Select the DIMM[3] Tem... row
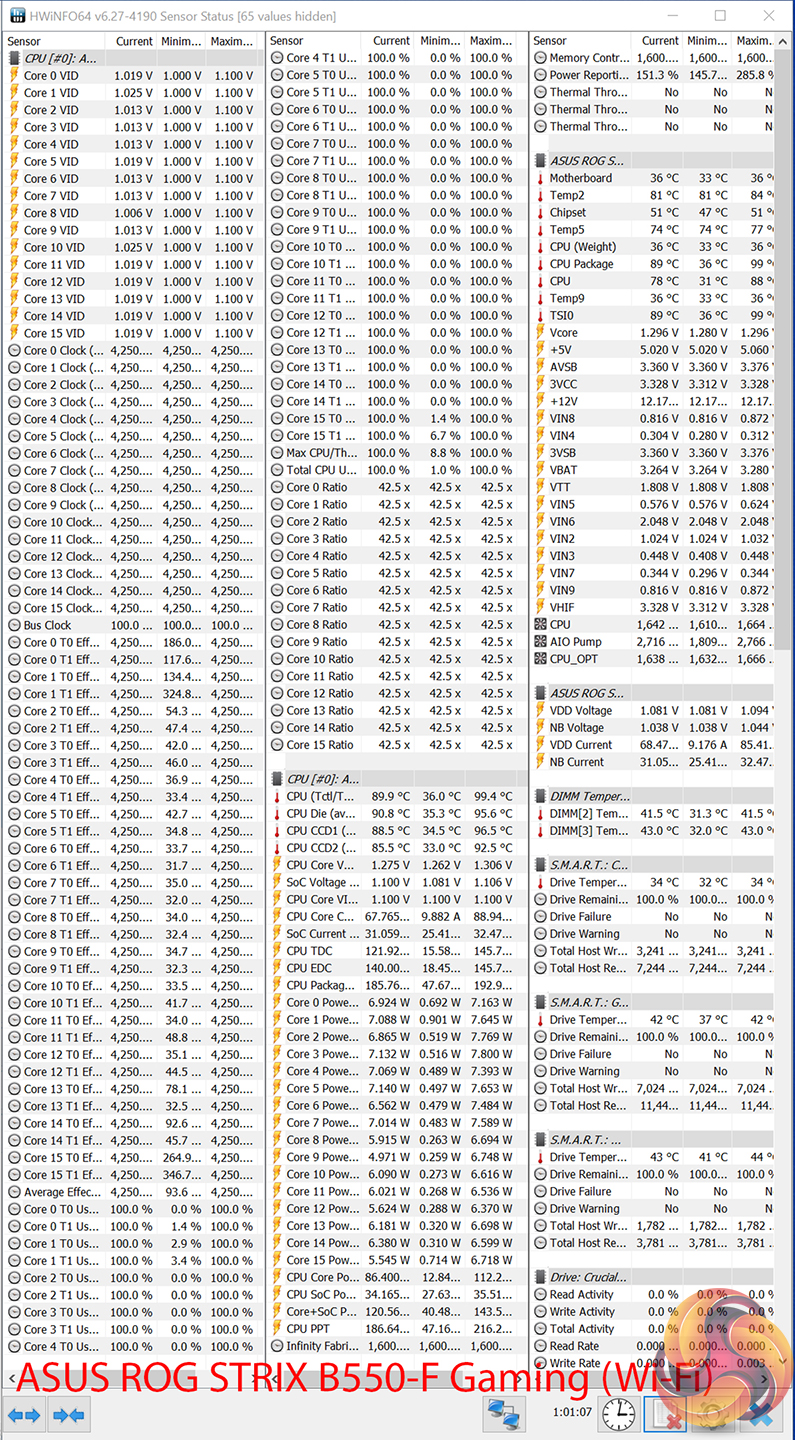Image resolution: width=795 pixels, height=1440 pixels. pyautogui.click(x=652, y=830)
